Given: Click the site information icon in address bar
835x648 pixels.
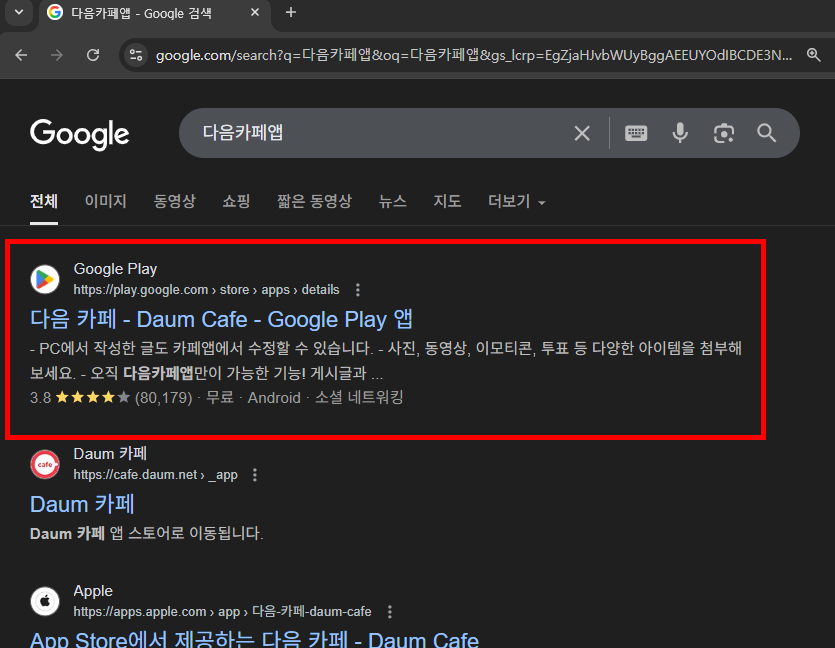Looking at the screenshot, I should pyautogui.click(x=135, y=56).
